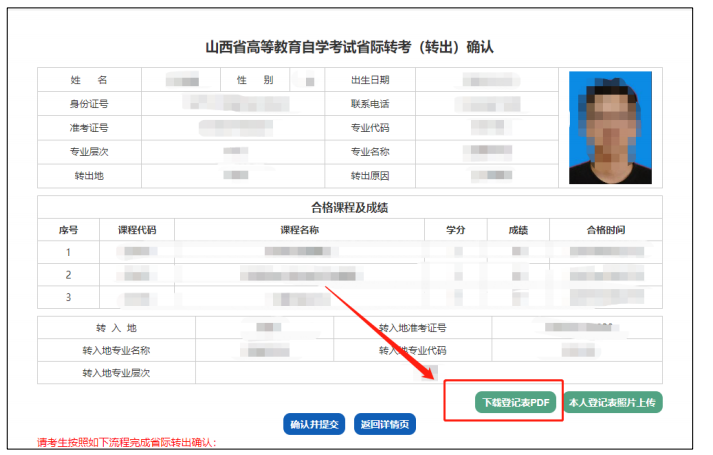Click the 下载登记表PDF button
This screenshot has width=713, height=455.
[x=515, y=402]
